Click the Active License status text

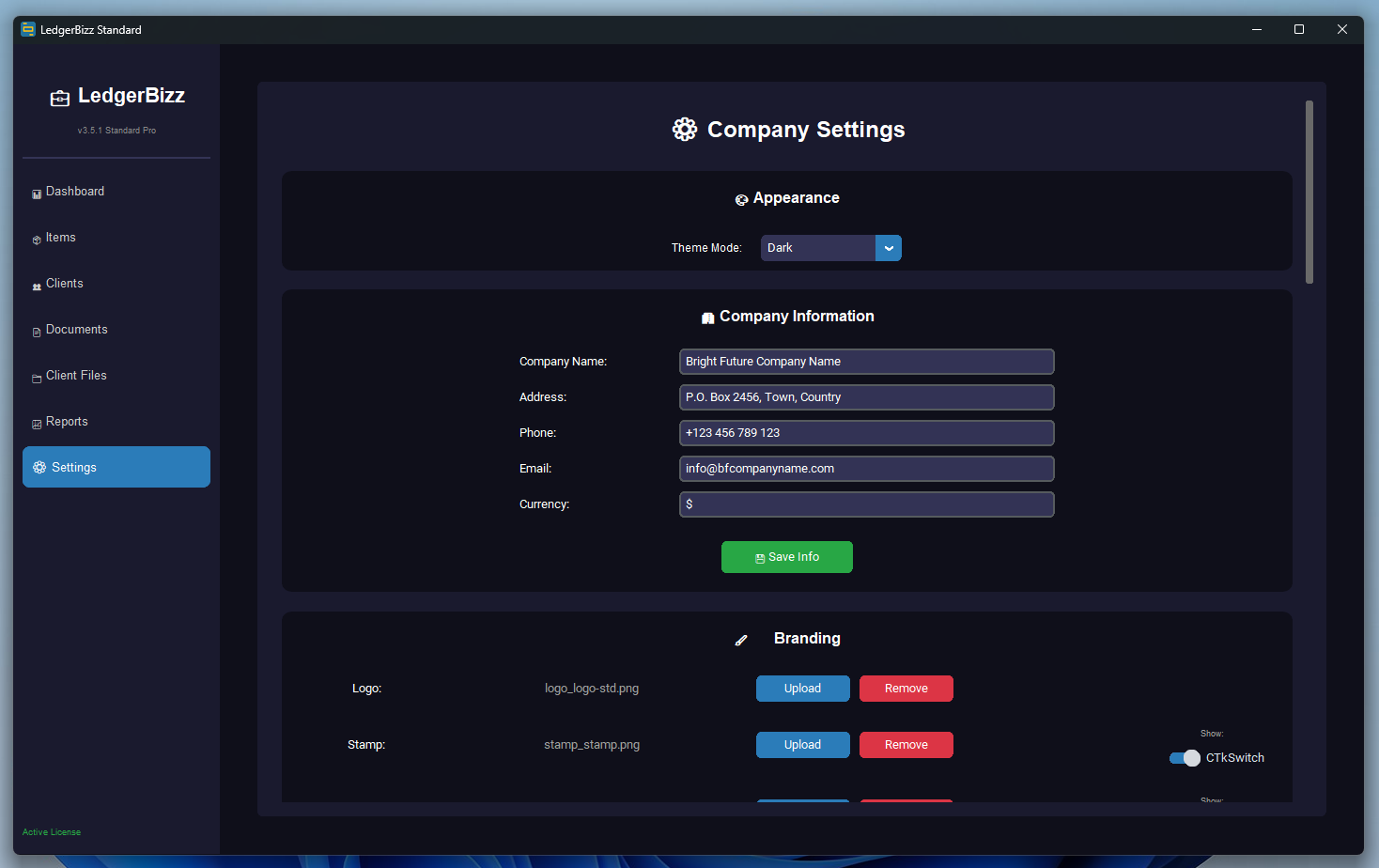52,832
